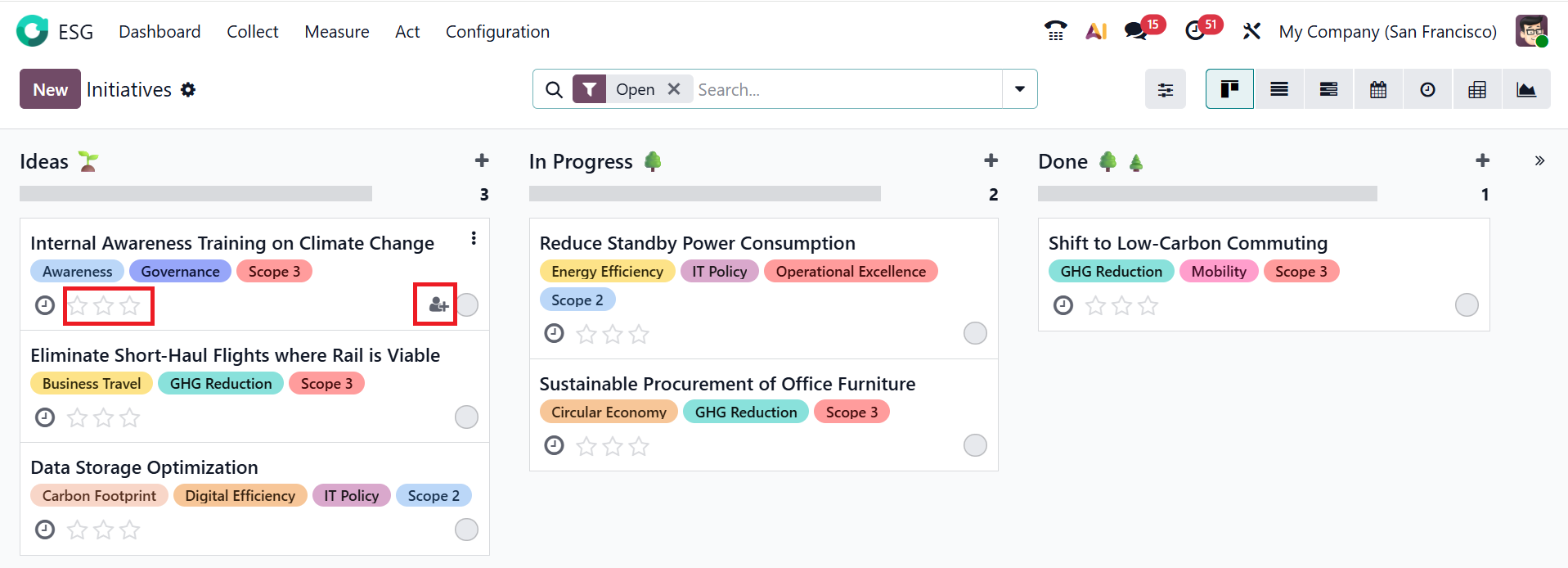Click the AI assistant icon
Screen dimensions: 1568x568
click(1096, 31)
